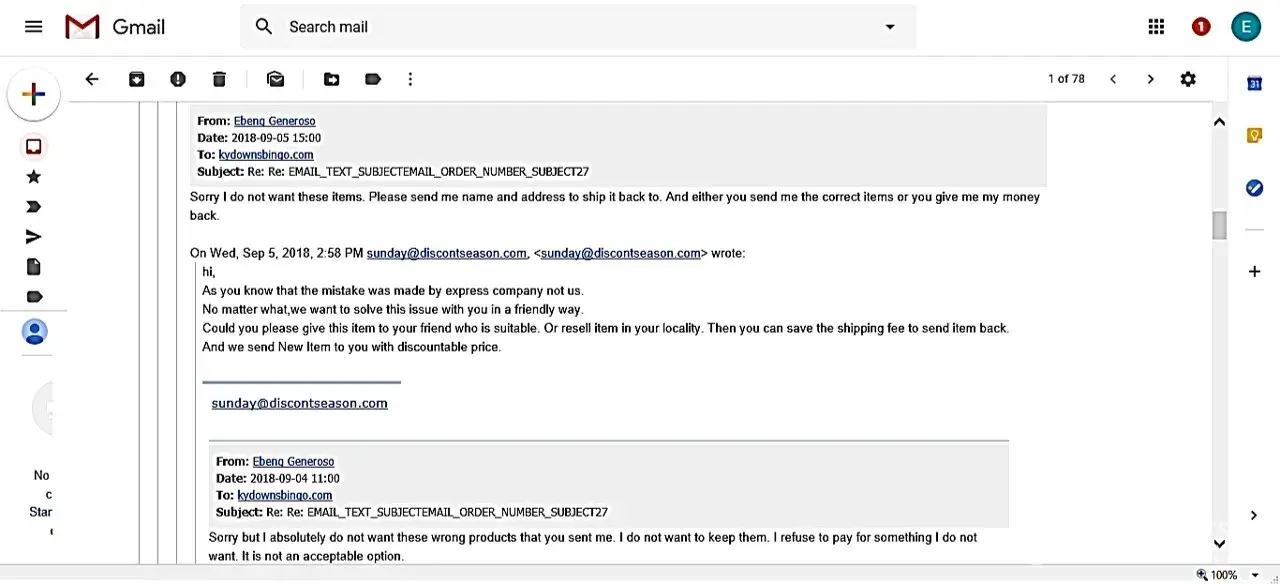
Task: Open Settings gear menu
Action: coord(1188,79)
